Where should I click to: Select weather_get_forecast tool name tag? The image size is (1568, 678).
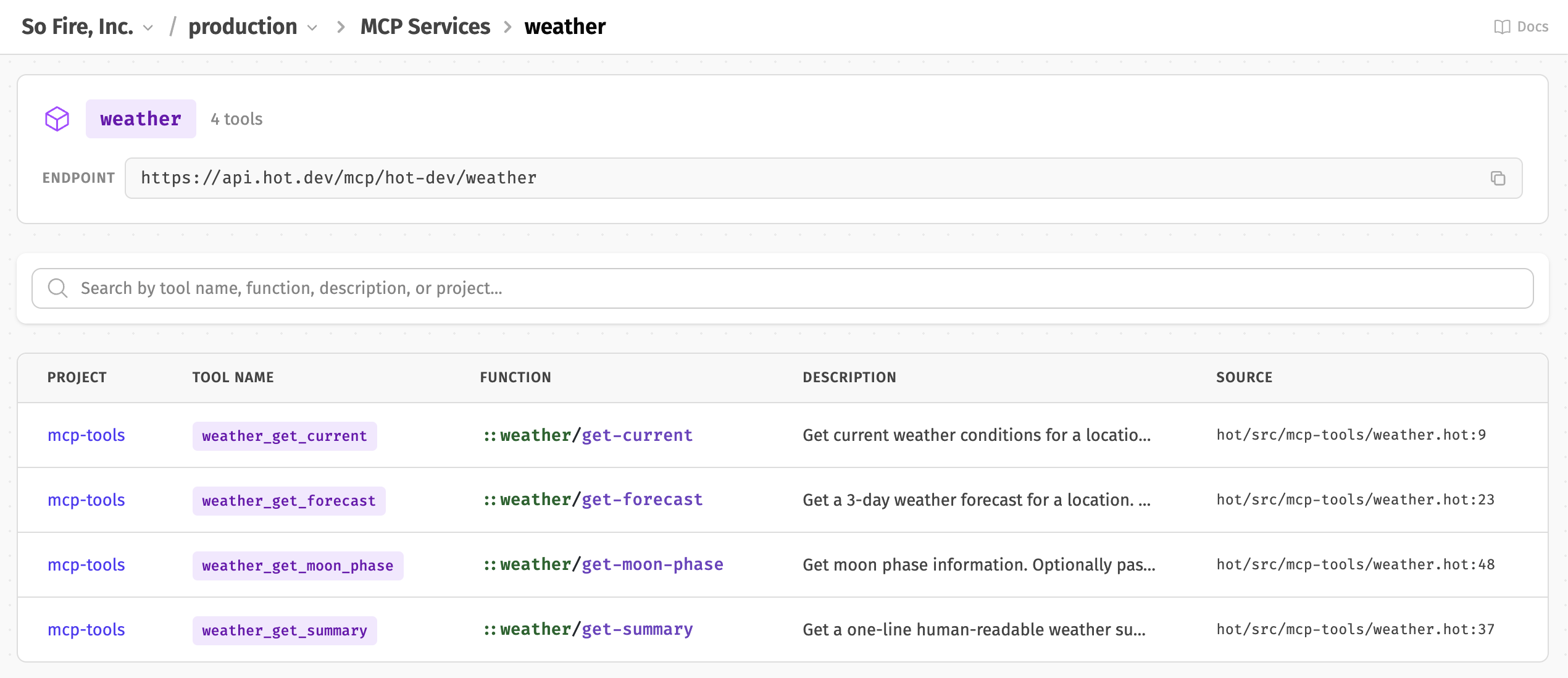pyautogui.click(x=289, y=501)
